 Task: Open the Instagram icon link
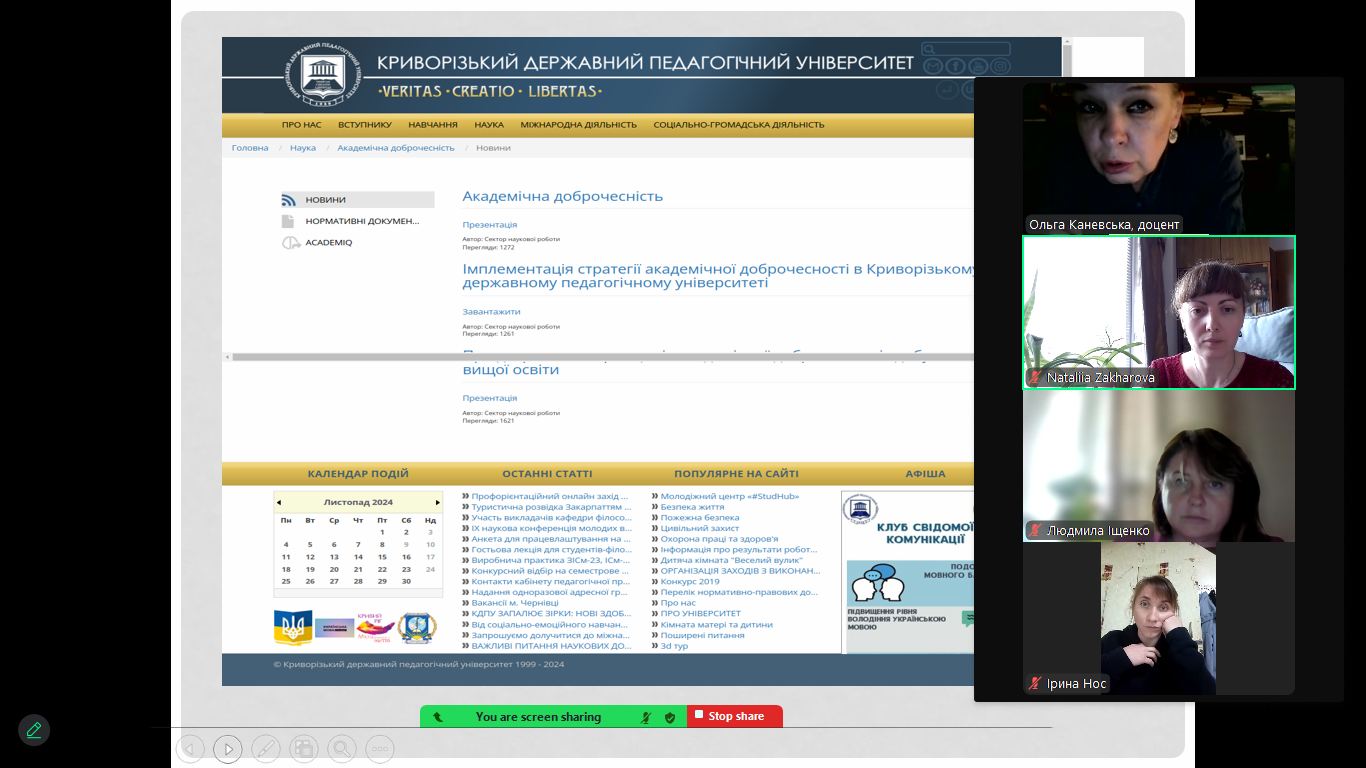(1000, 66)
